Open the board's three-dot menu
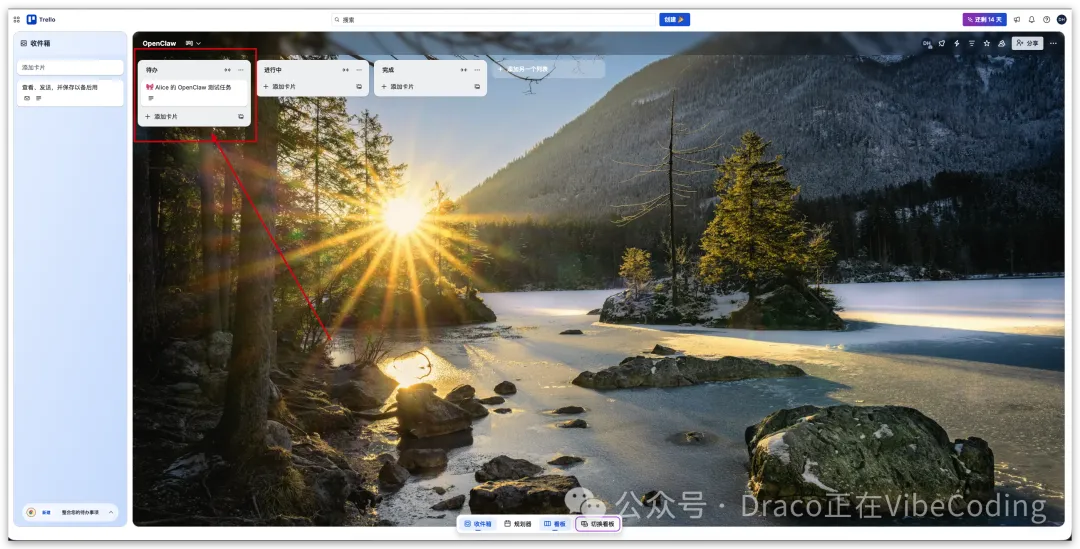 coord(1053,43)
